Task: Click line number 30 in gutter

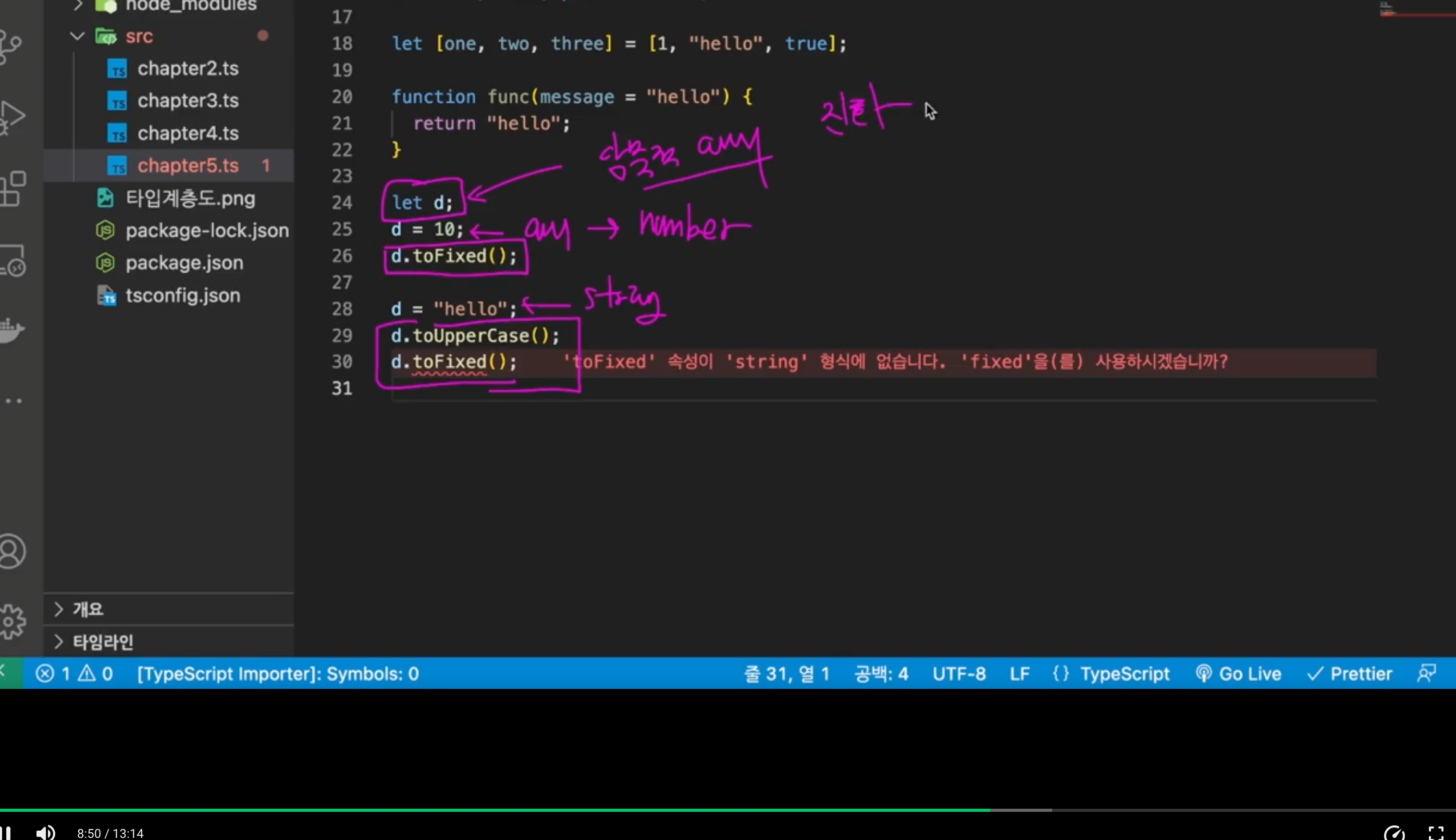Action: coord(341,362)
